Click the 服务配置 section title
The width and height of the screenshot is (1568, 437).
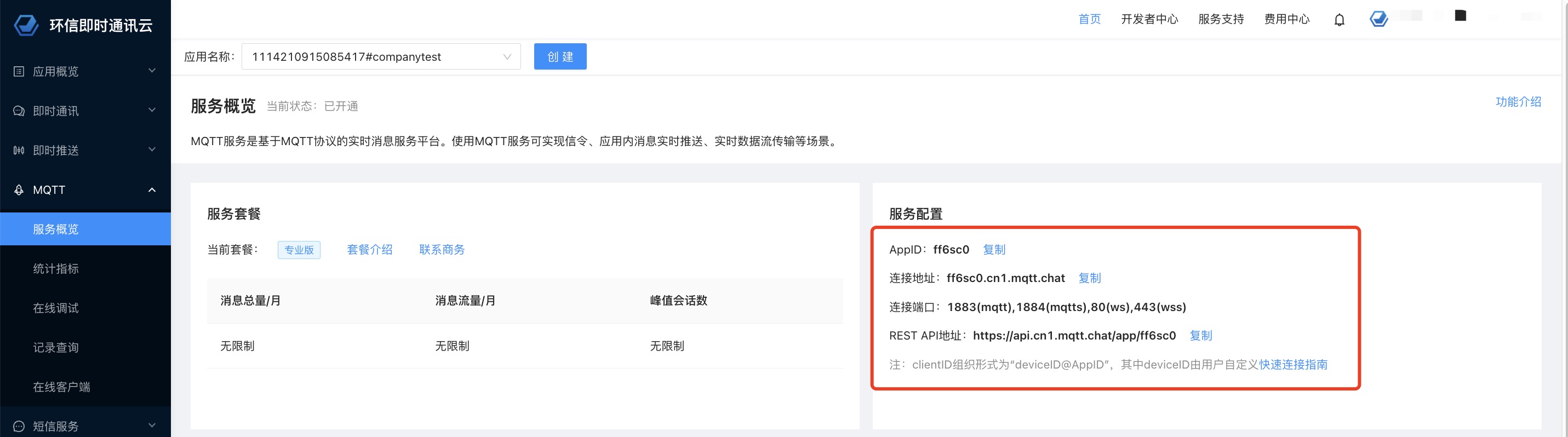click(915, 214)
